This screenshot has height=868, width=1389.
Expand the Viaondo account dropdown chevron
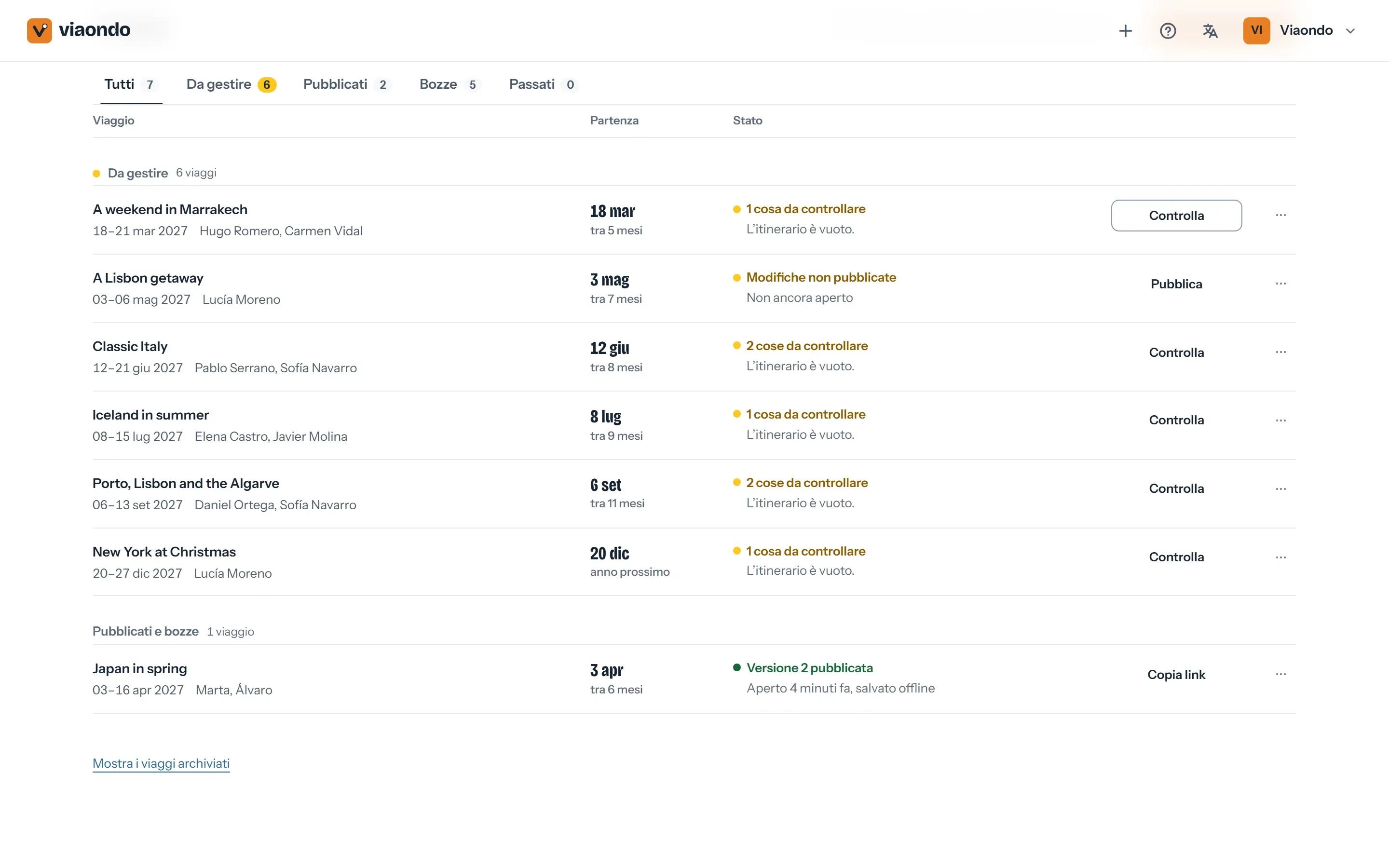pos(1350,31)
